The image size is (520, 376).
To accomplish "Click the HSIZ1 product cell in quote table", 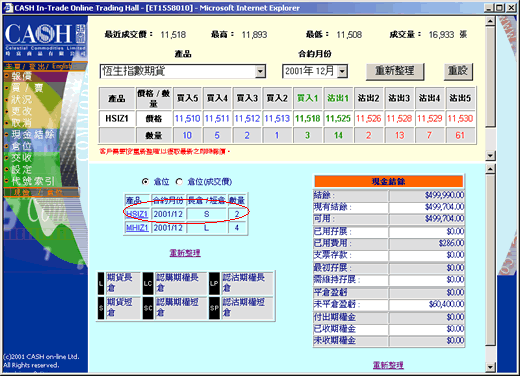I will [x=117, y=119].
